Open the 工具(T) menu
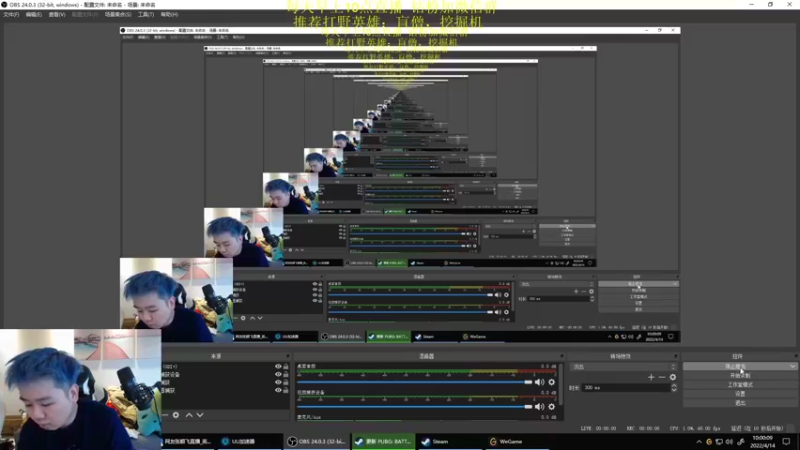This screenshot has width=800, height=450. click(x=146, y=15)
